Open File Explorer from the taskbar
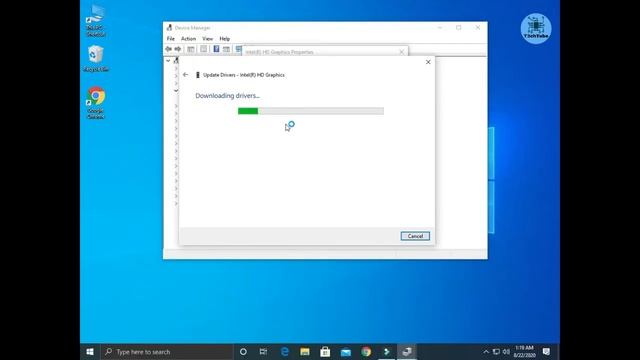 [305, 352]
